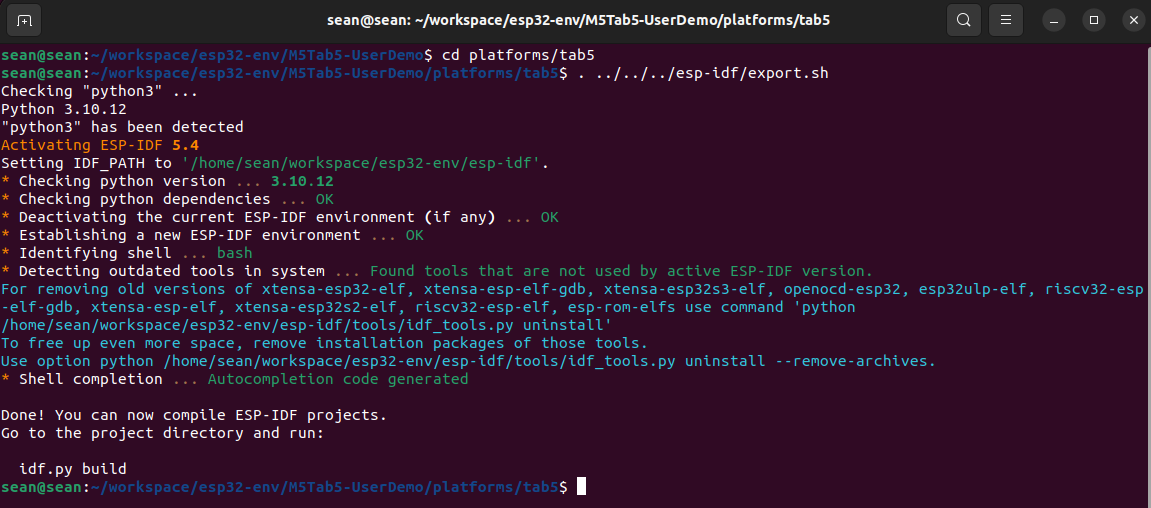Open the hamburger menu in title bar
Viewport: 1151px width, 508px height.
click(1006, 20)
